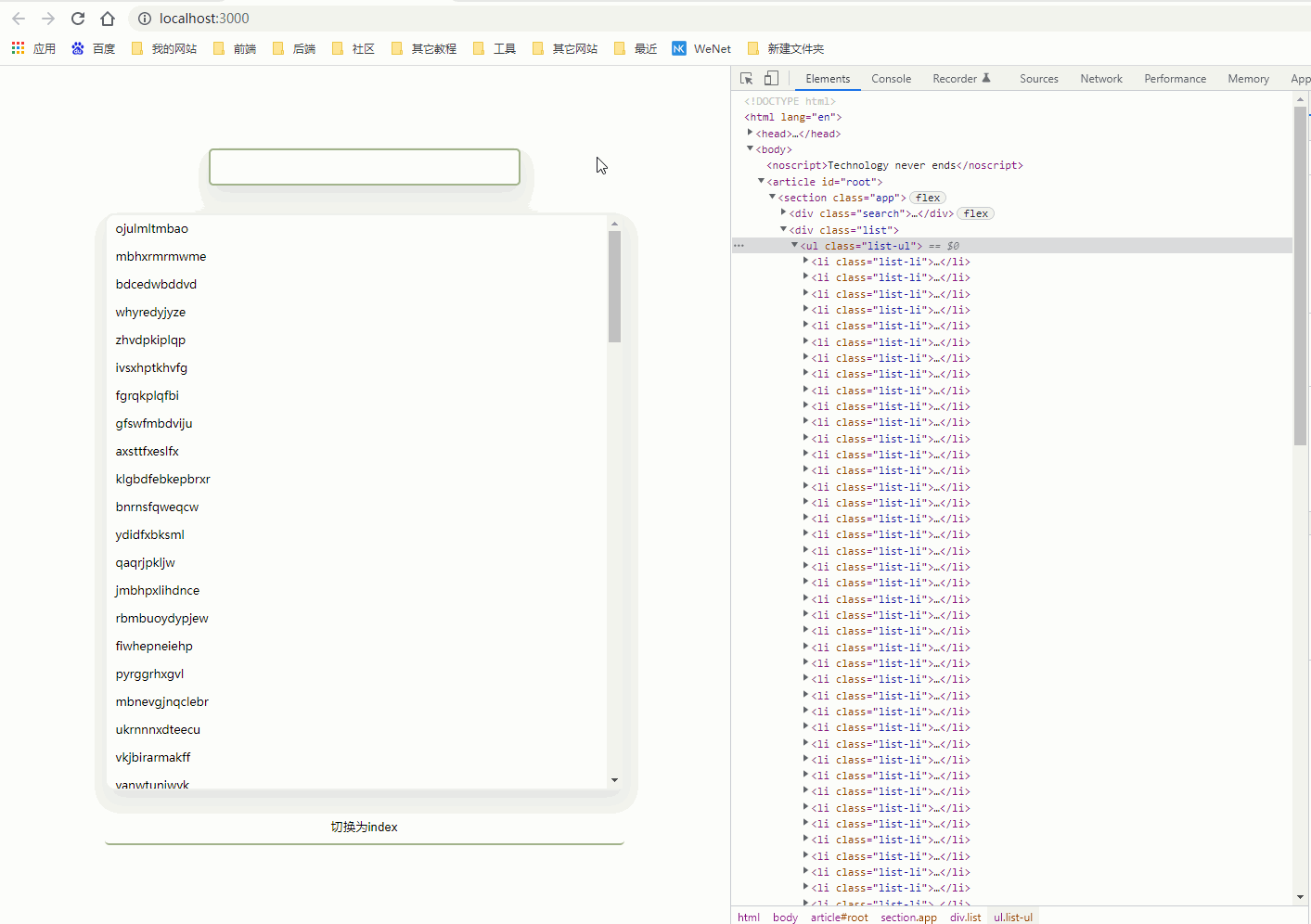Select div.list in breadcrumb
Screen dimensions: 1311x924
point(965,918)
